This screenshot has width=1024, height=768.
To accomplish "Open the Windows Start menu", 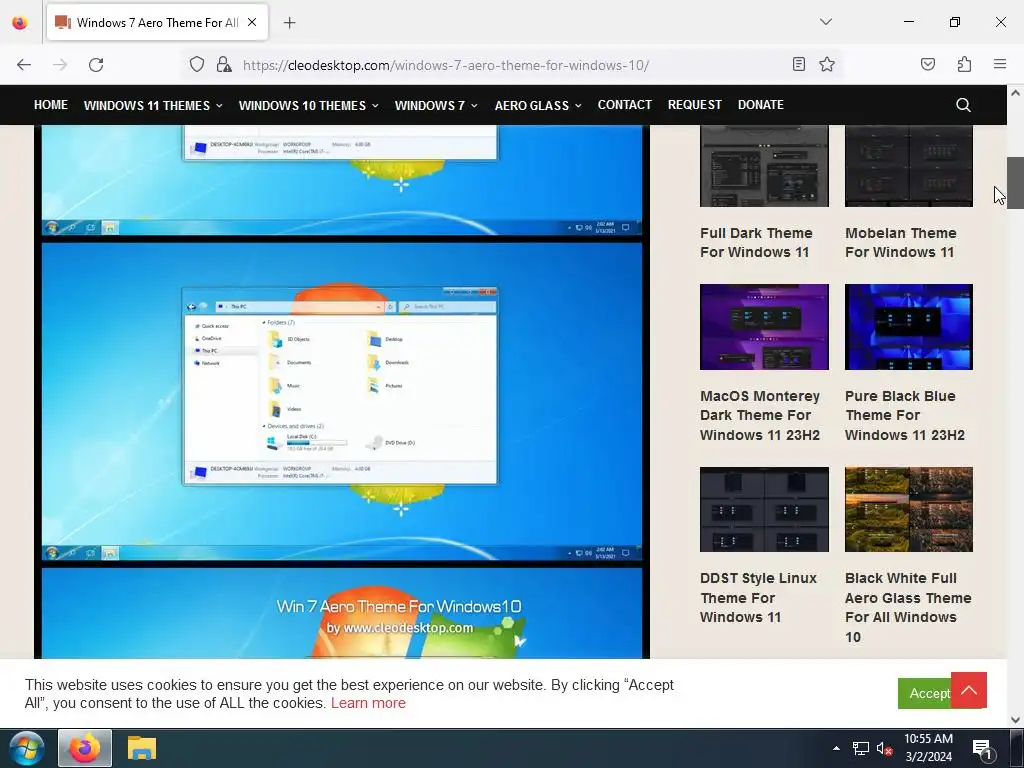I will pos(27,748).
